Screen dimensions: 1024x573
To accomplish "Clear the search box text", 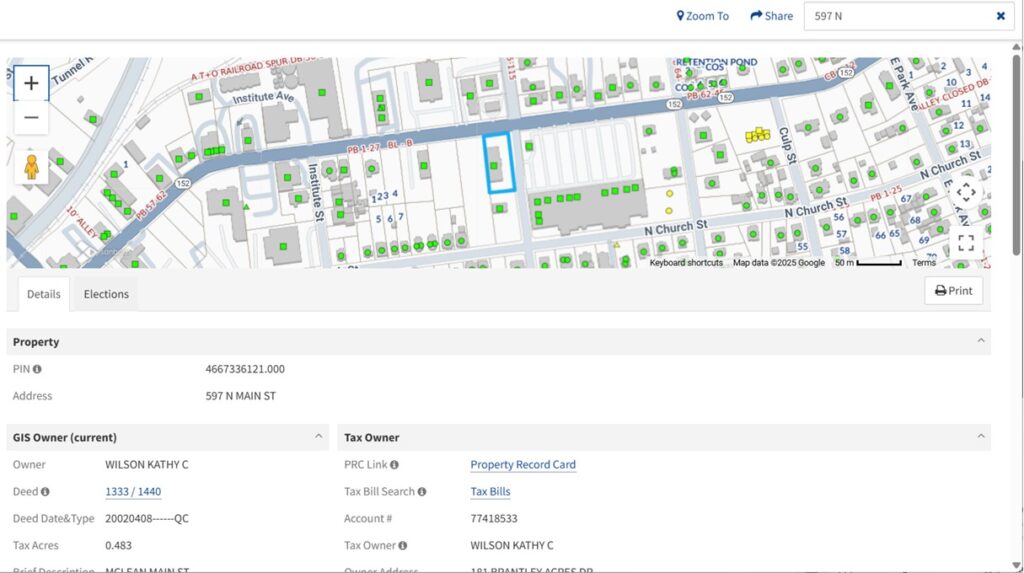I will [1000, 16].
